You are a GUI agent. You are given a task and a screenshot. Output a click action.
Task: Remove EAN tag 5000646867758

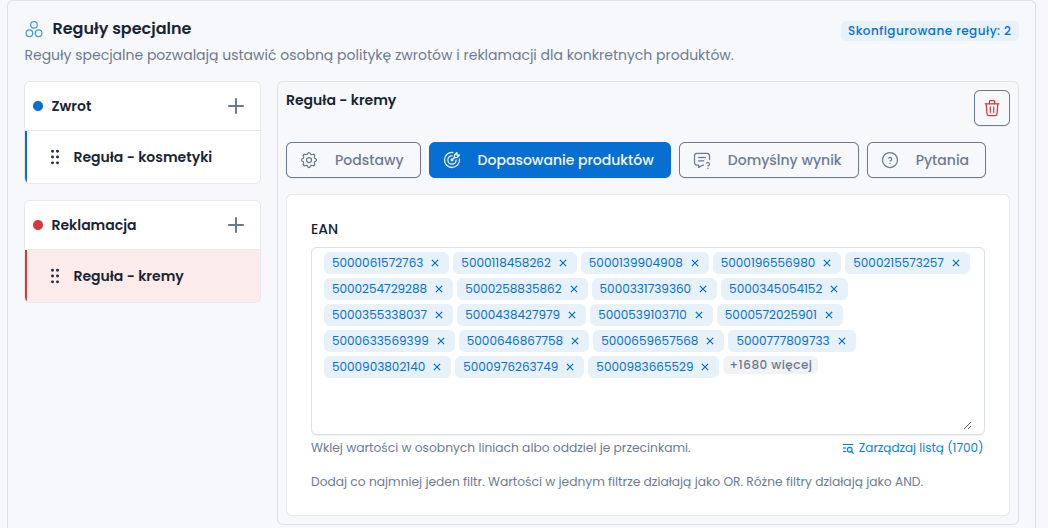[575, 341]
